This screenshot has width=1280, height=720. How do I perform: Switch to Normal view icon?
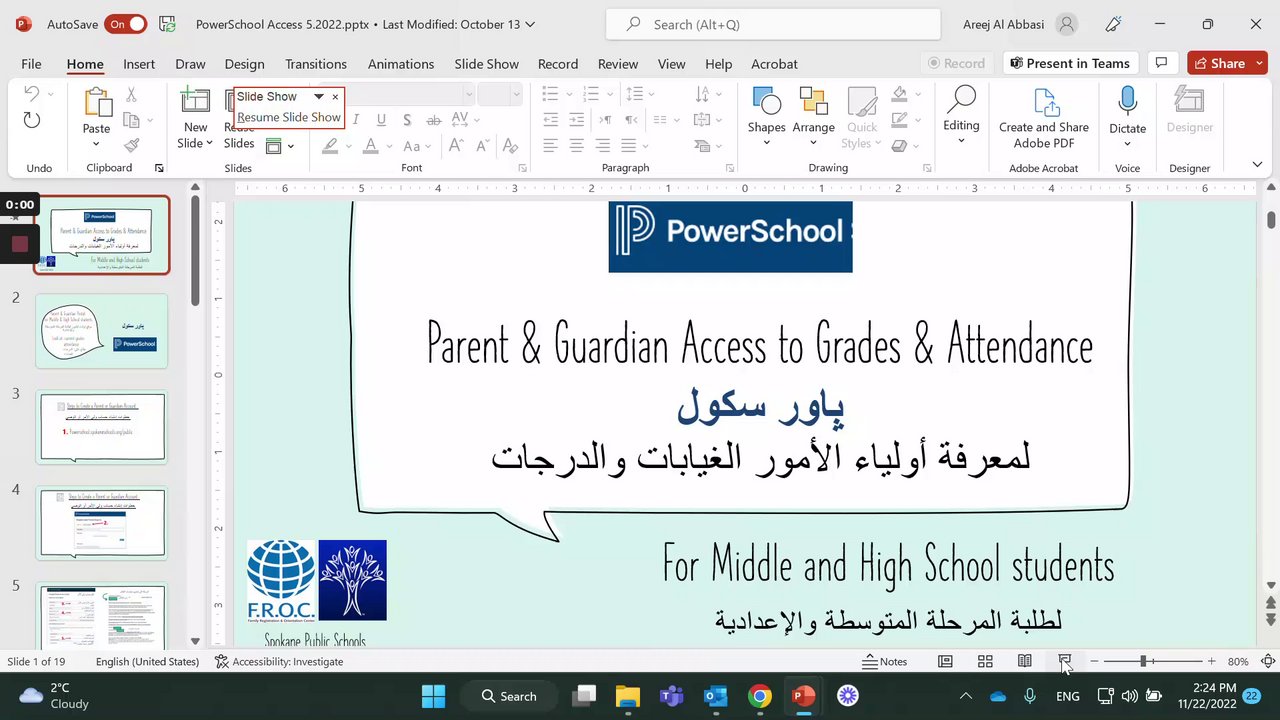point(945,662)
